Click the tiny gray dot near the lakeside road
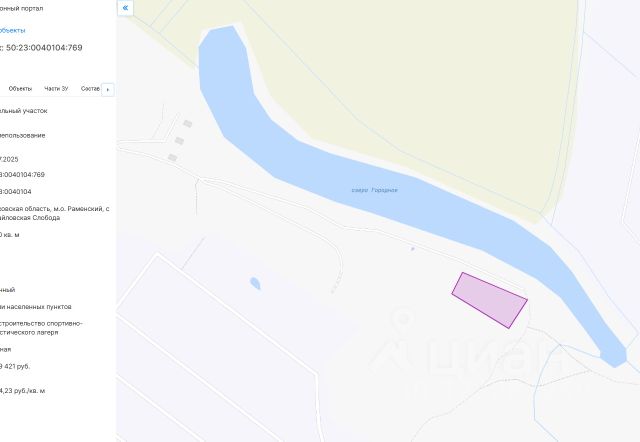 click(x=413, y=249)
